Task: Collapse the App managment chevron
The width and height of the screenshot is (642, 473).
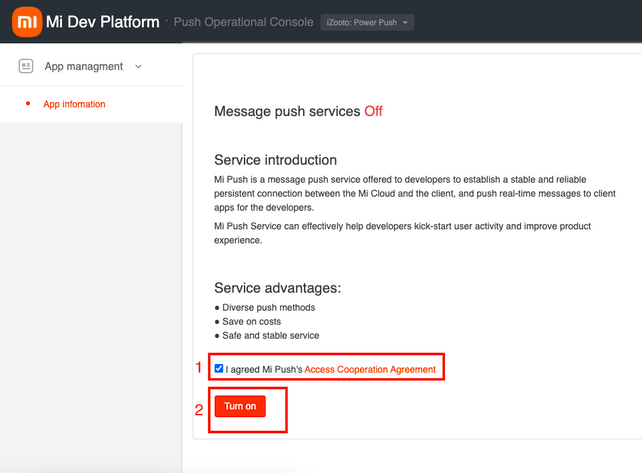Action: point(138,66)
